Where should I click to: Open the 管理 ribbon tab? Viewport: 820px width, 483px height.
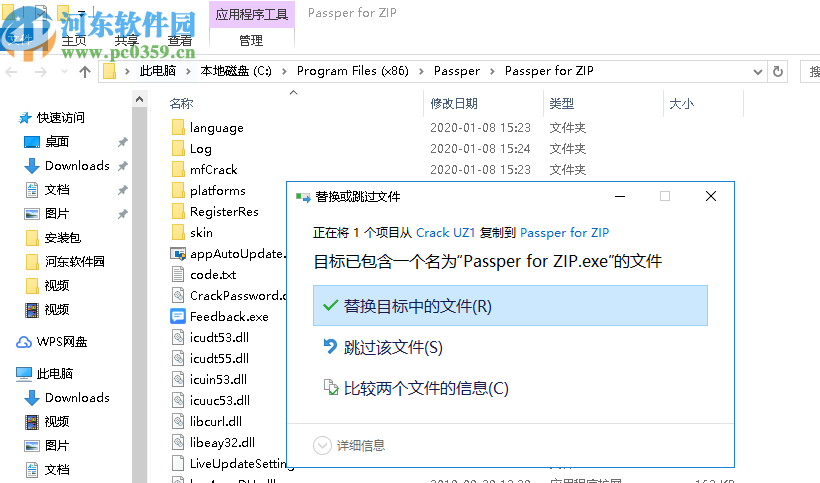[x=252, y=40]
